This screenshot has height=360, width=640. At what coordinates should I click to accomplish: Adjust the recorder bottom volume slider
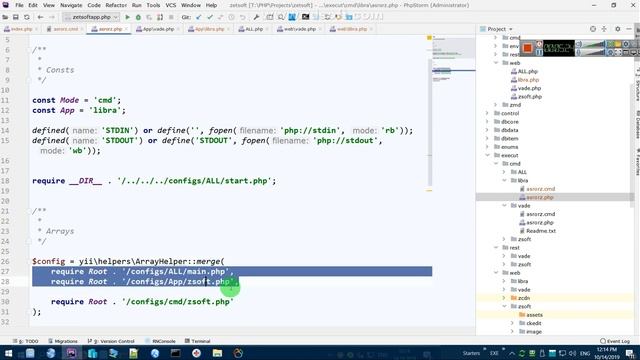[593, 52]
